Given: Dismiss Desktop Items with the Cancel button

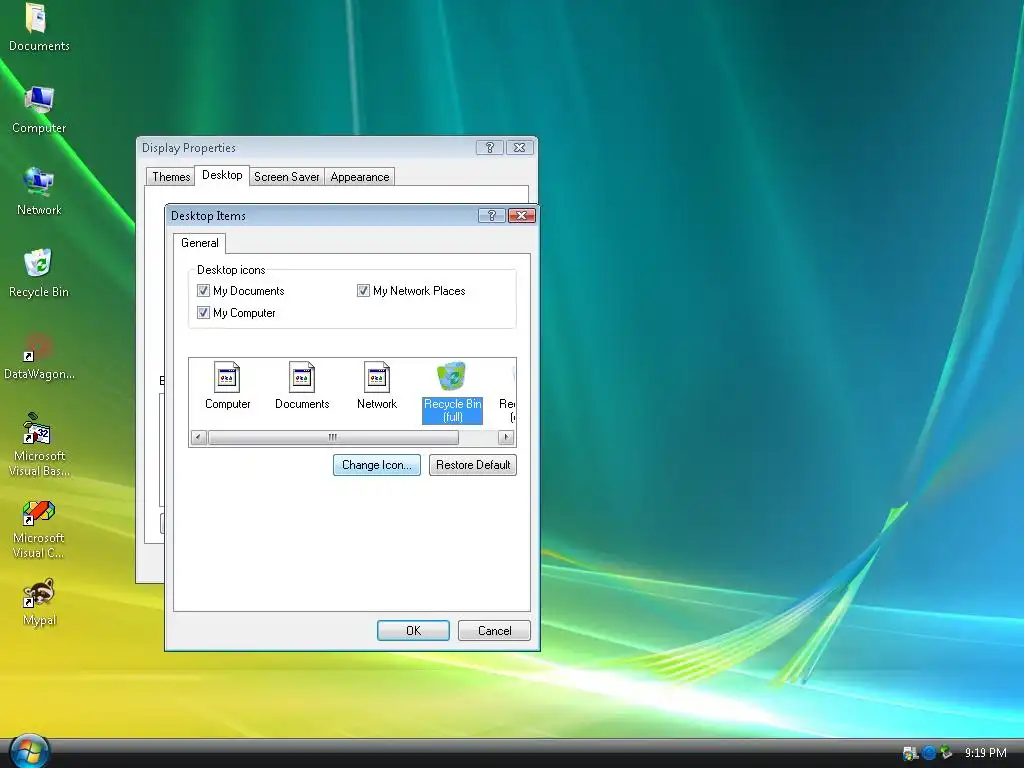Looking at the screenshot, I should pyautogui.click(x=494, y=630).
